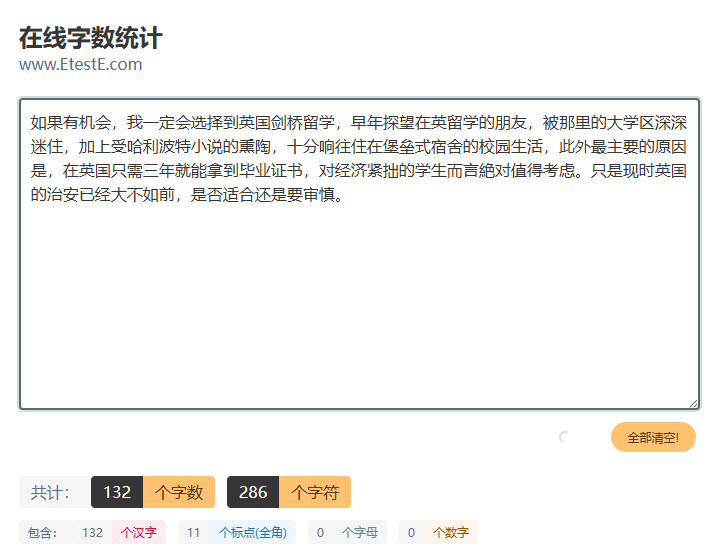Click the 286 character count value
This screenshot has height=551, width=721.
coord(253,492)
